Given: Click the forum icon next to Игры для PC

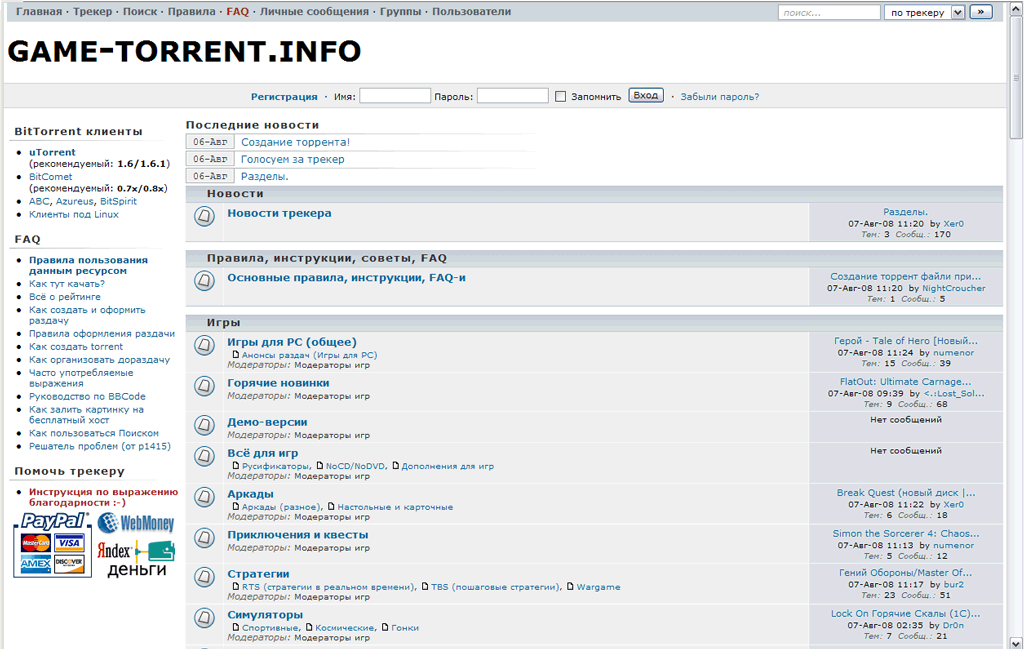Looking at the screenshot, I should click(204, 345).
